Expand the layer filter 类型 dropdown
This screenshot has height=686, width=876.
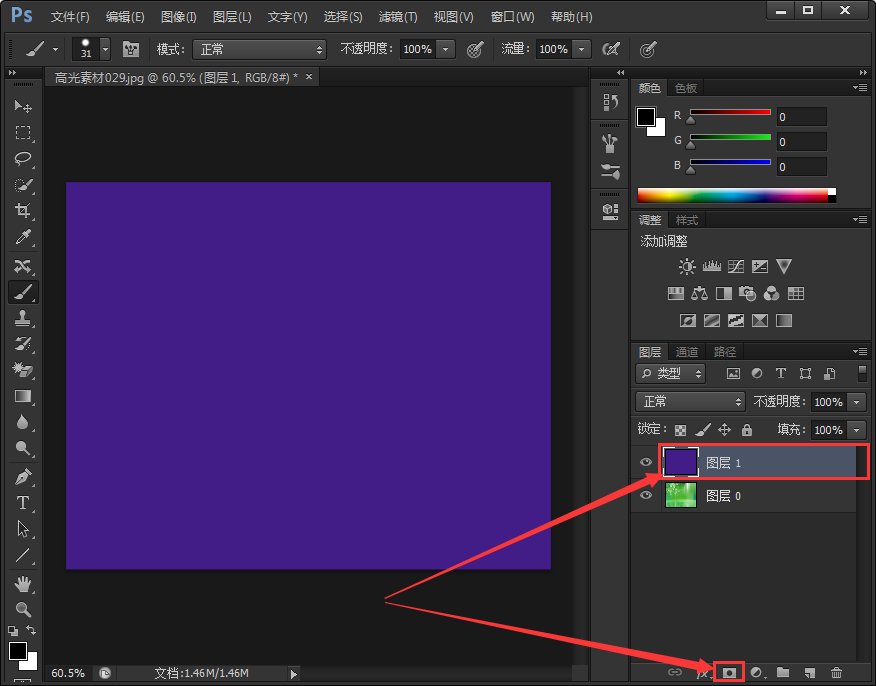(671, 373)
